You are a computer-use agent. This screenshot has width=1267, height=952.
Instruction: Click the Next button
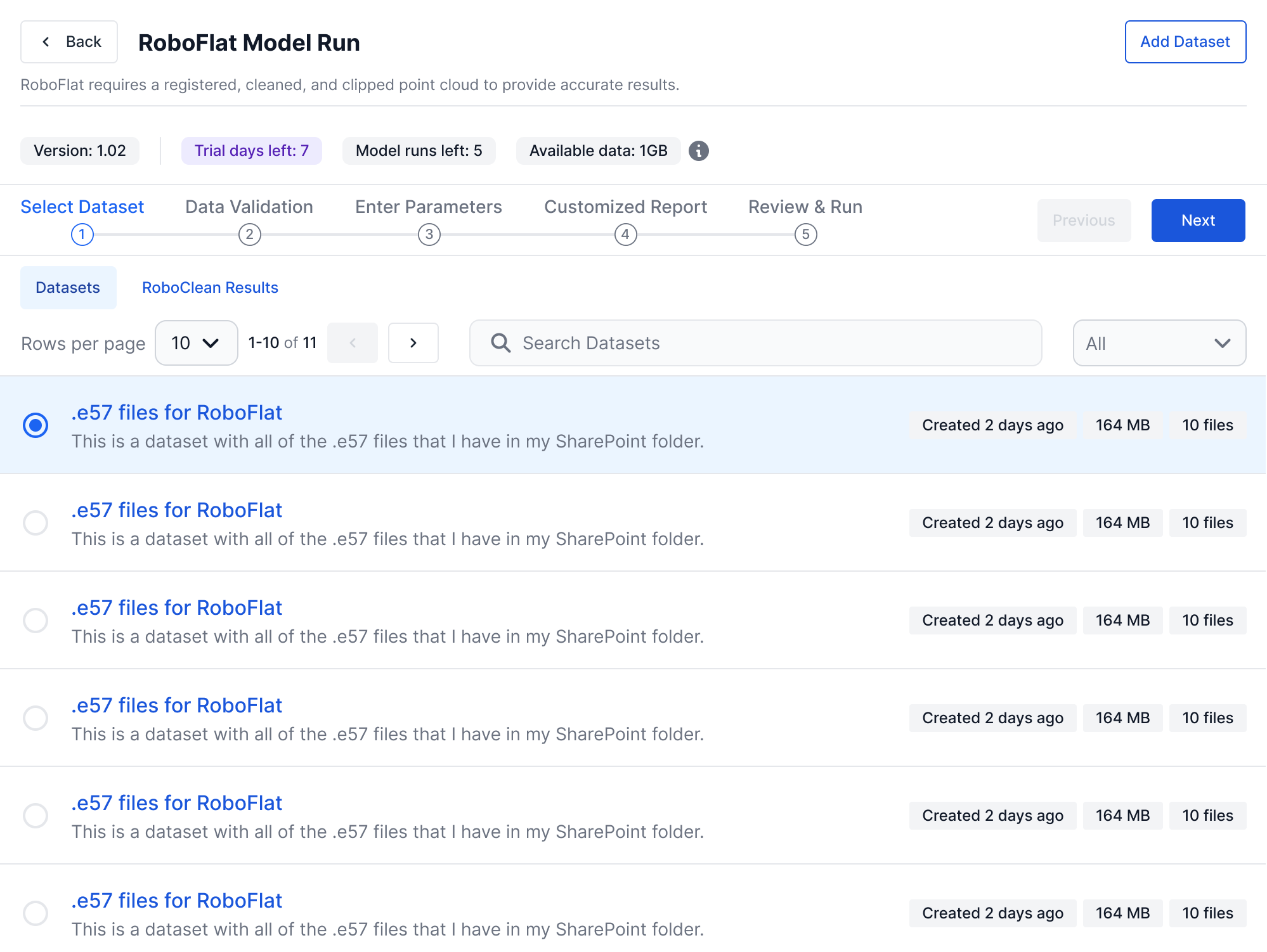[x=1199, y=221]
